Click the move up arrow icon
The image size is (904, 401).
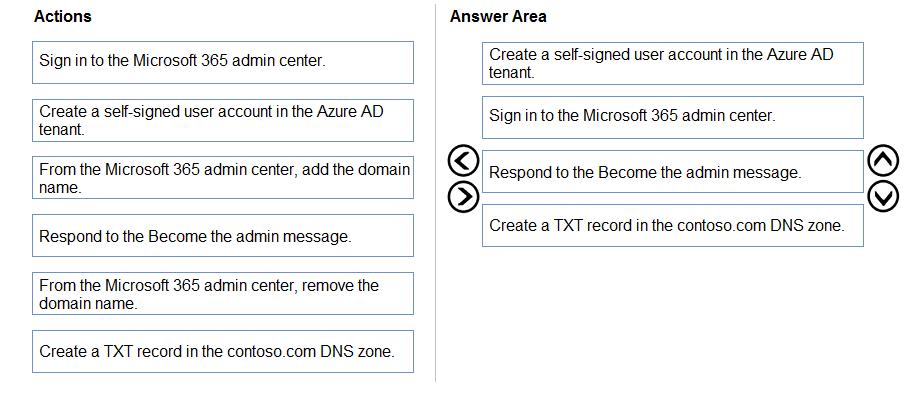click(x=883, y=160)
